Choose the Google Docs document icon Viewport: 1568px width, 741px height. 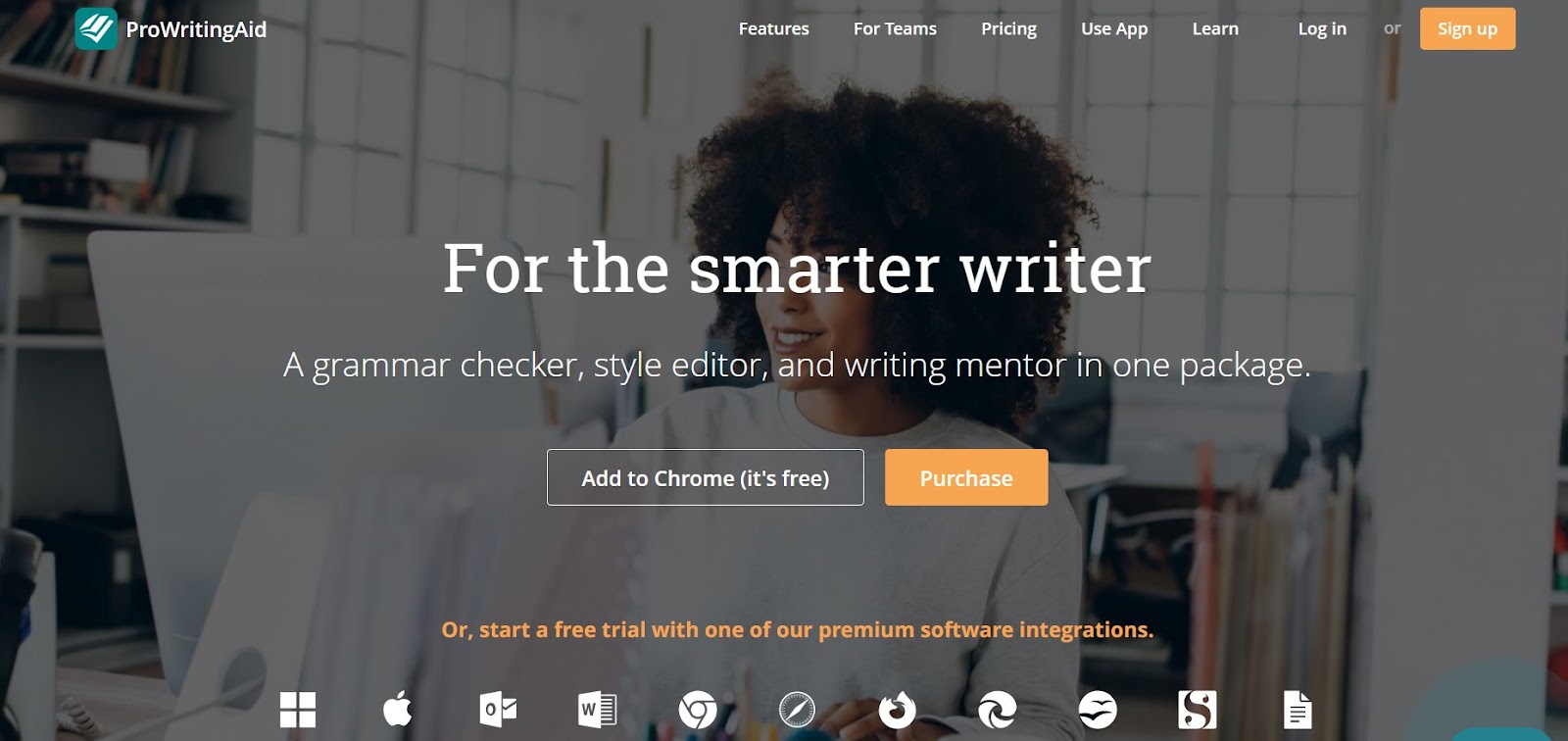point(1298,710)
